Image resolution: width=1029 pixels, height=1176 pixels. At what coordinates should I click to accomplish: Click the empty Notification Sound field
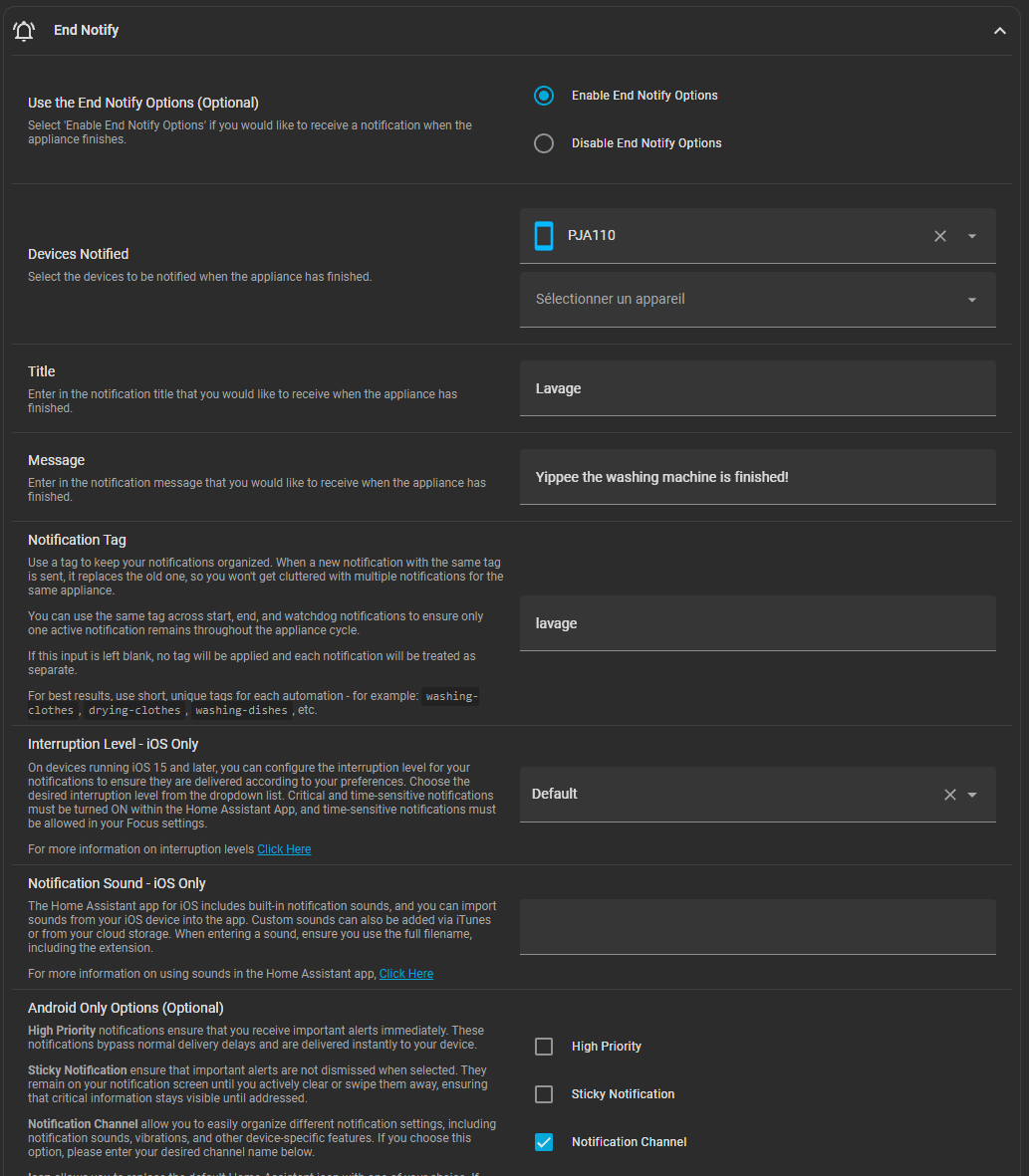click(757, 927)
